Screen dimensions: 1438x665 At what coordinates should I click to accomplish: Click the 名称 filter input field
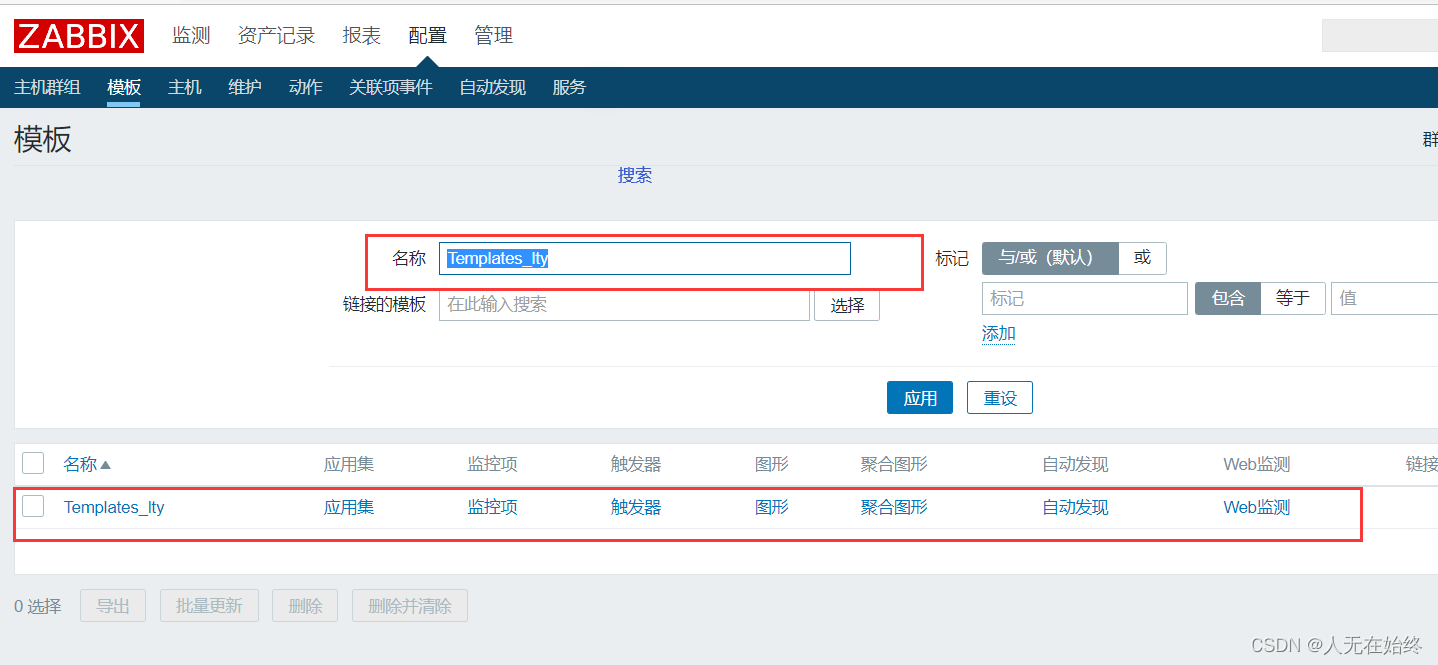coord(645,258)
